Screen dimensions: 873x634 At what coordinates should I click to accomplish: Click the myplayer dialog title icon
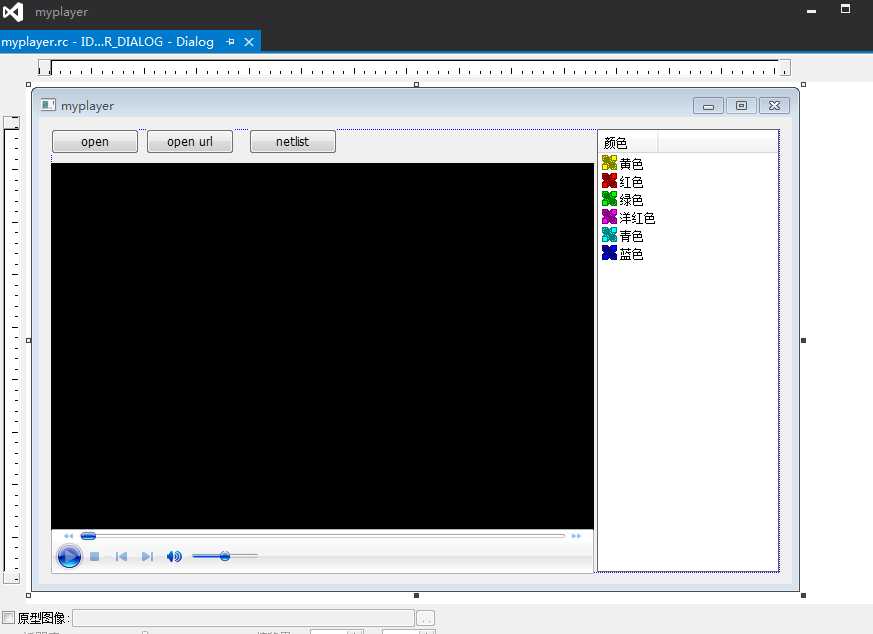pos(48,105)
